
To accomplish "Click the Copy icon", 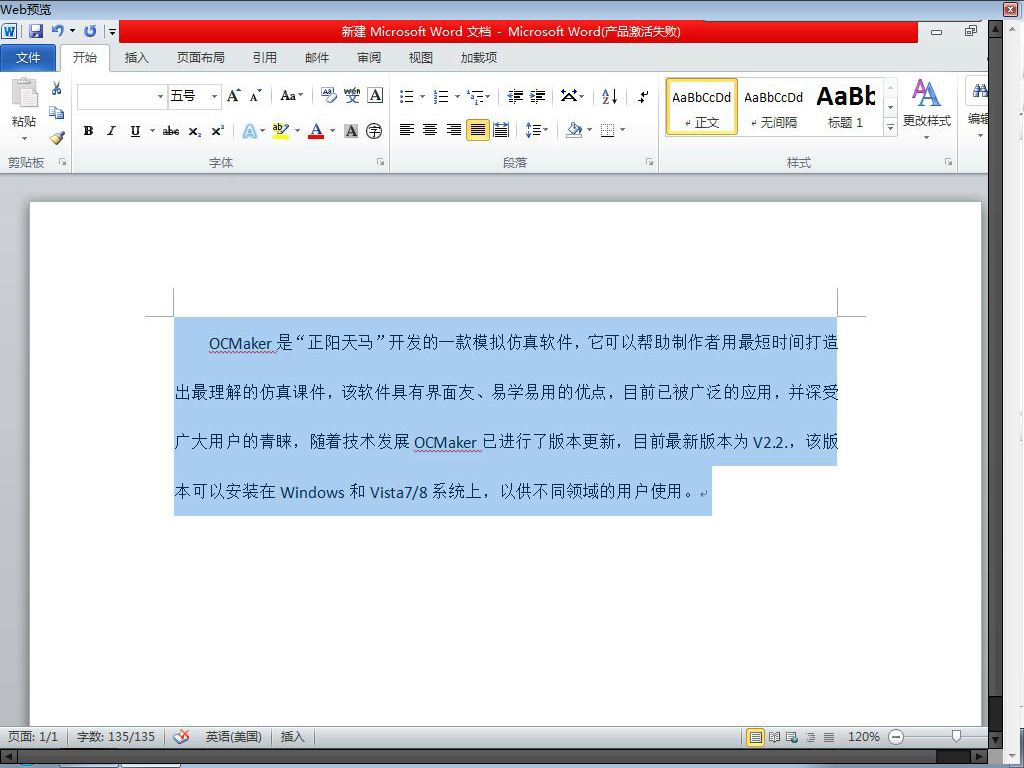I will click(x=57, y=113).
